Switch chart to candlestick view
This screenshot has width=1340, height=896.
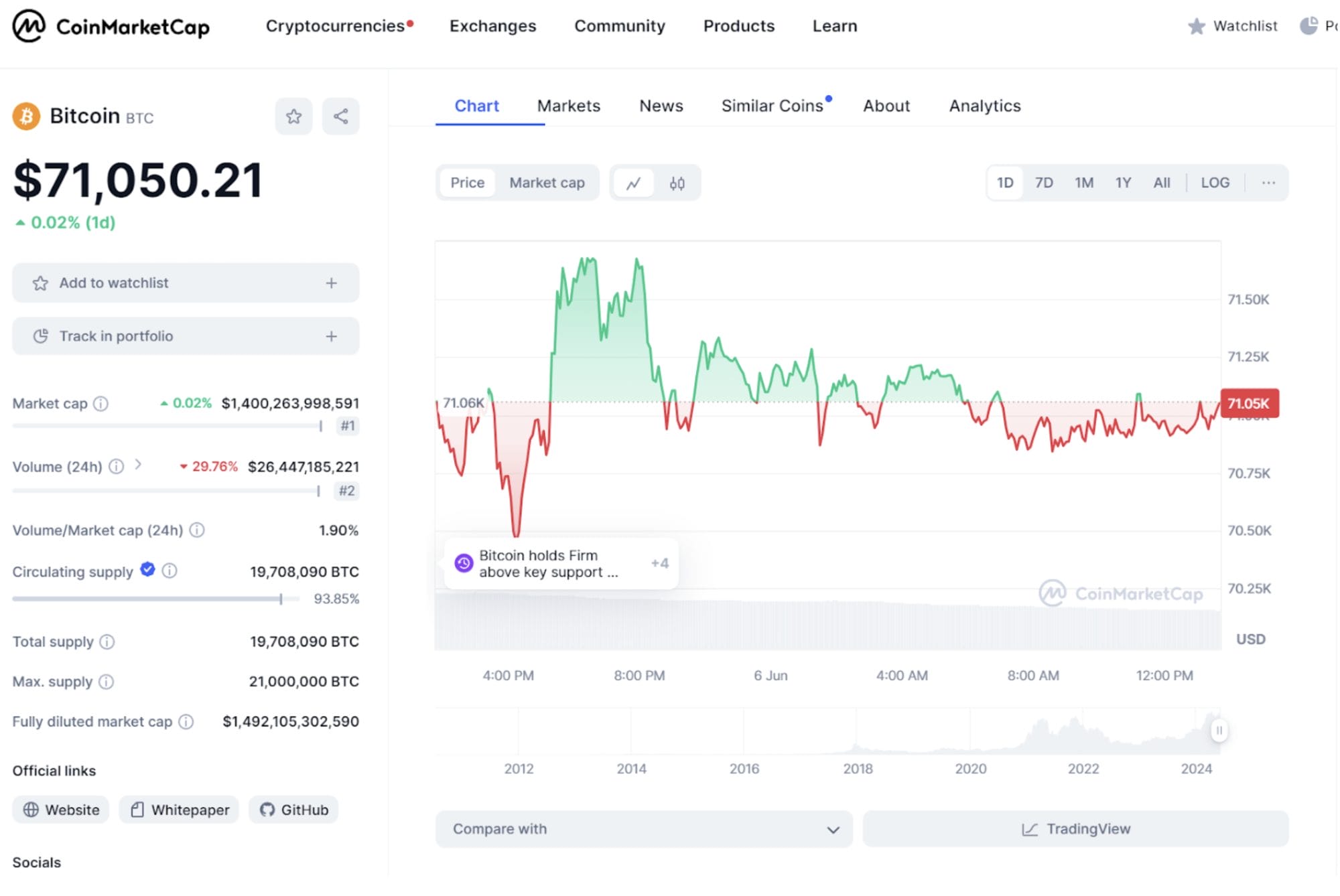pos(677,182)
